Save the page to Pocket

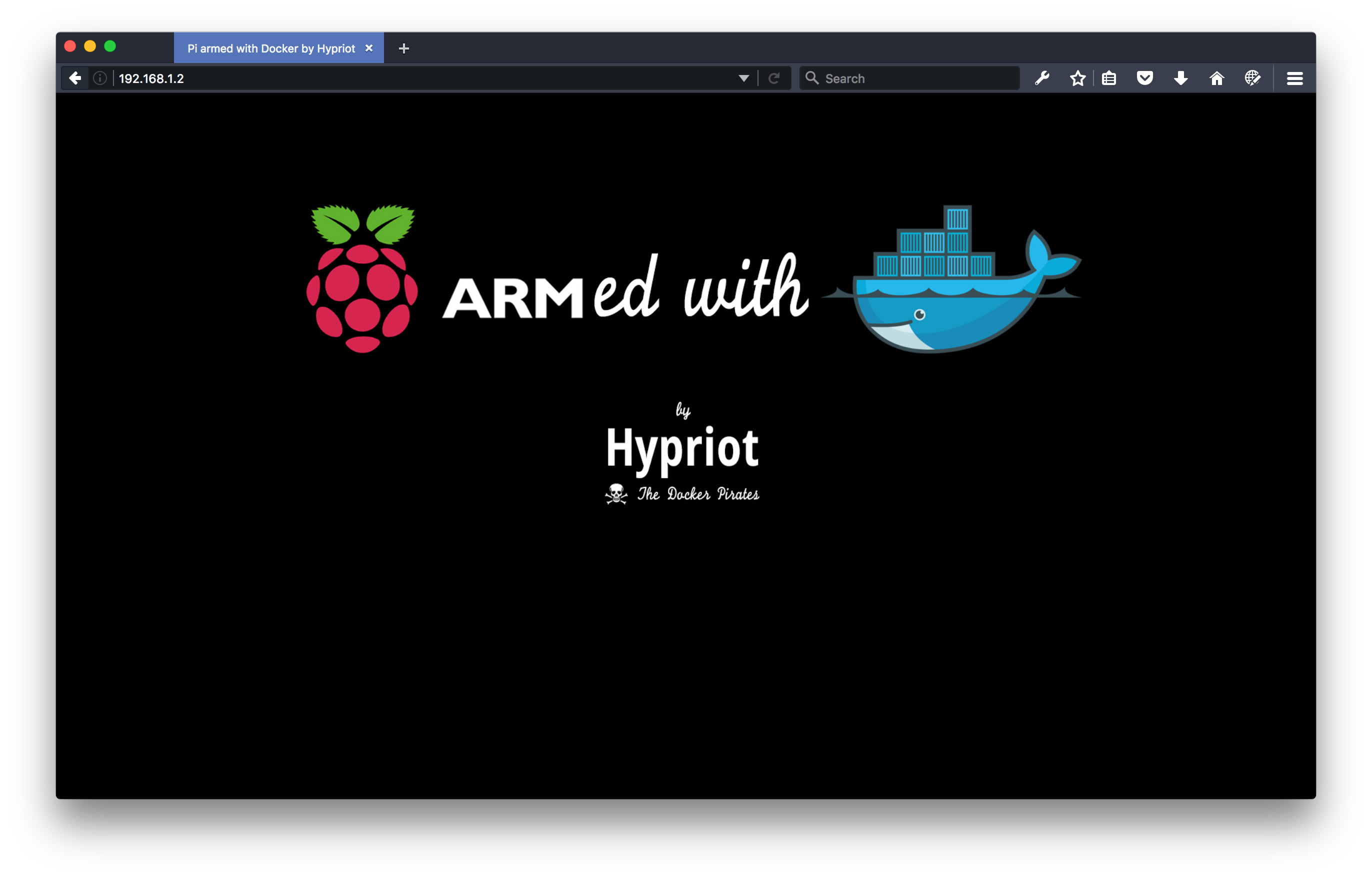click(x=1145, y=78)
